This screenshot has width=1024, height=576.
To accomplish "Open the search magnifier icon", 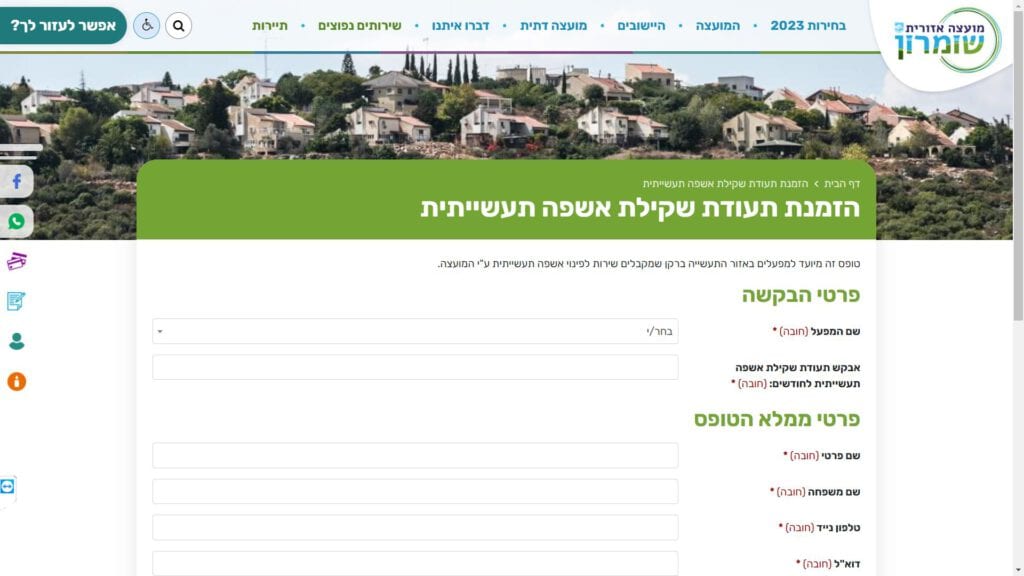I will pyautogui.click(x=178, y=26).
